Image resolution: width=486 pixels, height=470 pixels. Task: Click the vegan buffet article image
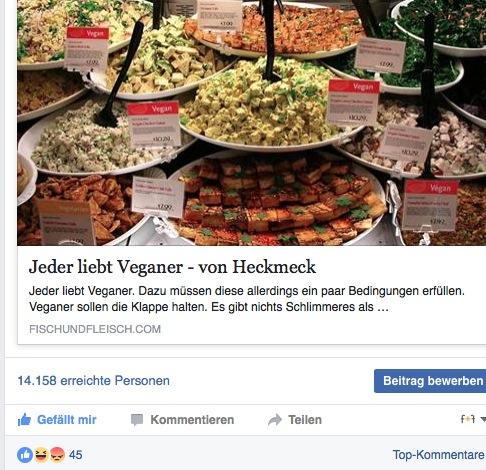[252, 123]
